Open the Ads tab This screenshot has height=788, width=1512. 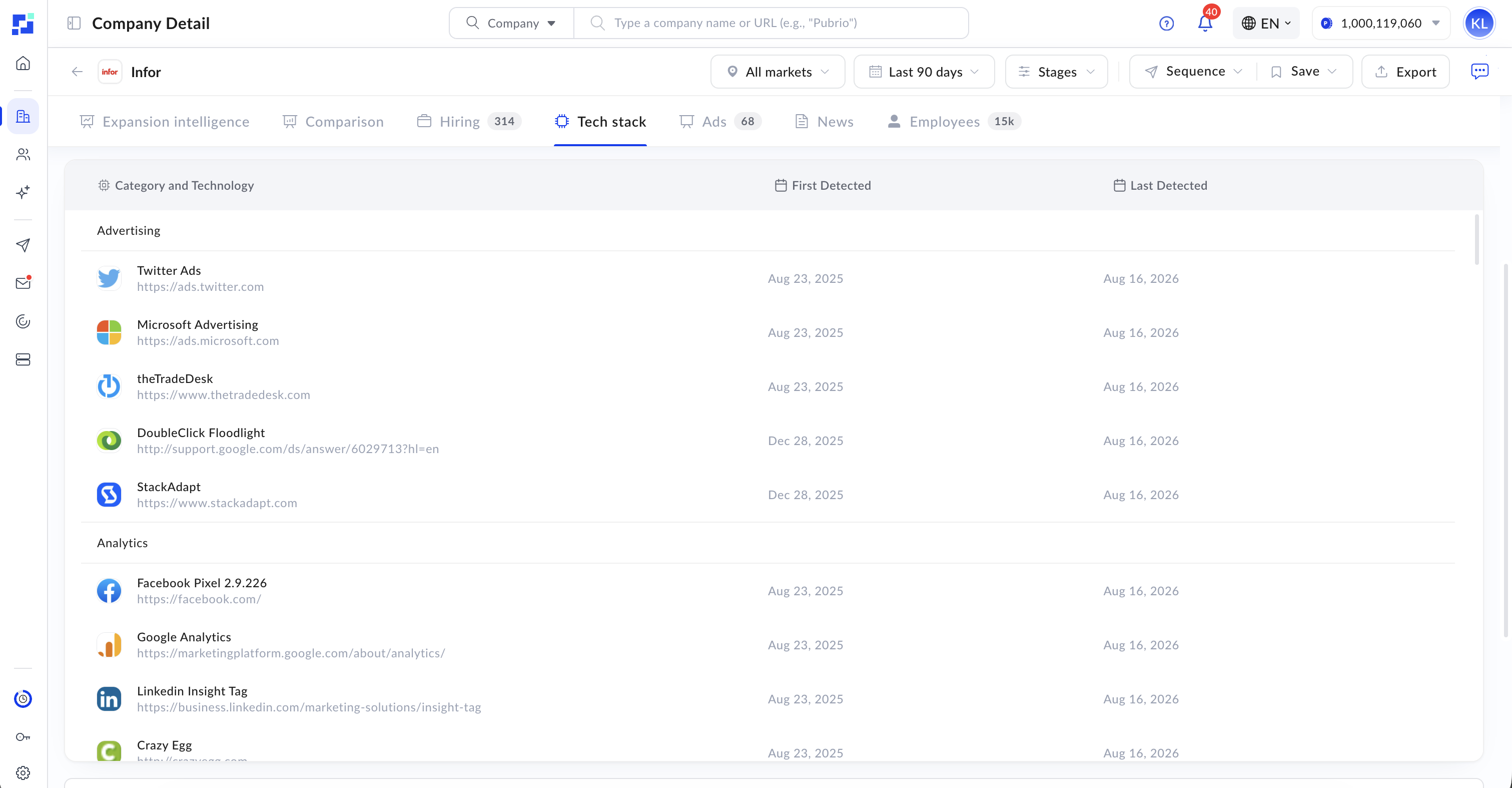tap(720, 122)
